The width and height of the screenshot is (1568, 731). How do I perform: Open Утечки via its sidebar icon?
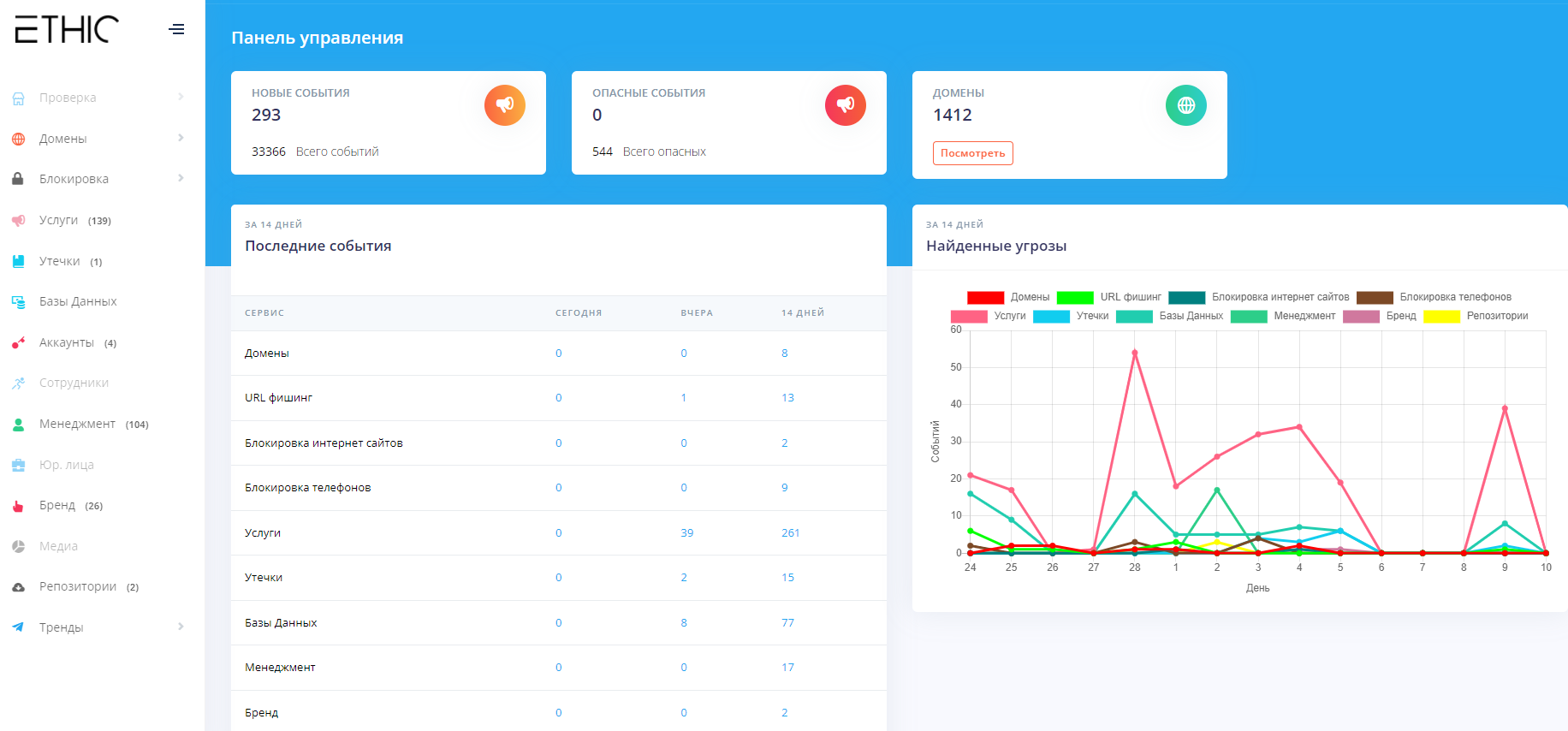[x=18, y=261]
